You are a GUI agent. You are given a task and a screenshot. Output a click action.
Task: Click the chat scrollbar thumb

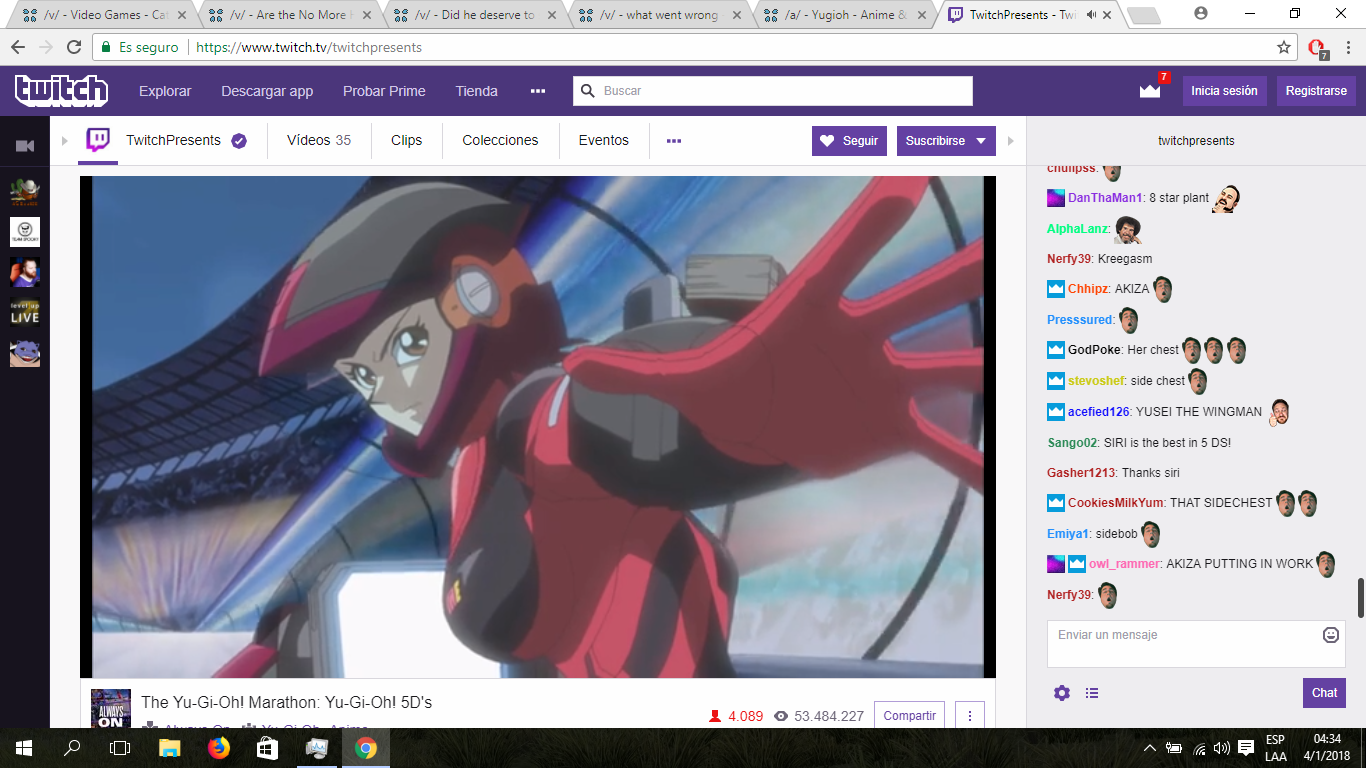pos(1360,598)
